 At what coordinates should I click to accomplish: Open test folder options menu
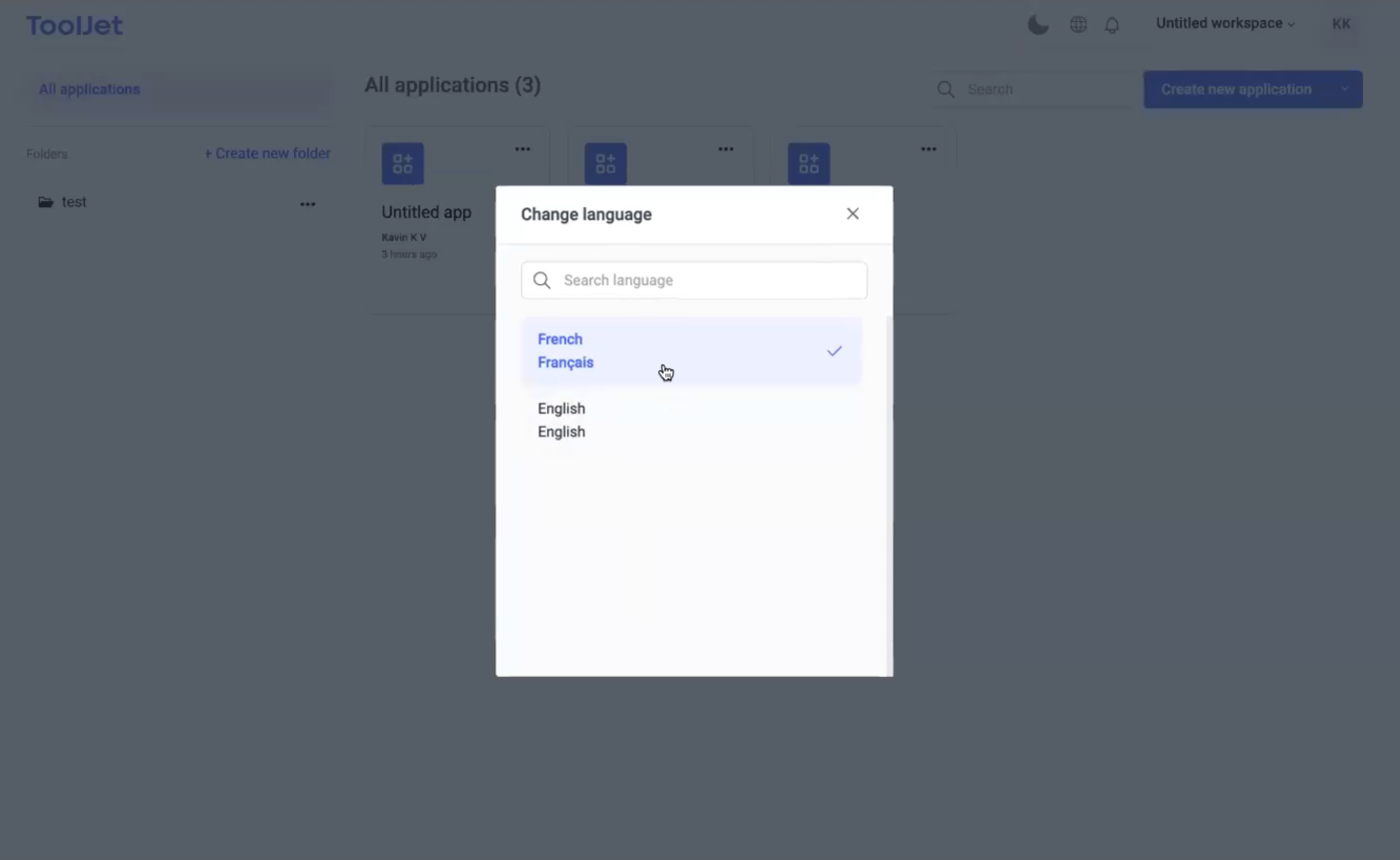[308, 204]
